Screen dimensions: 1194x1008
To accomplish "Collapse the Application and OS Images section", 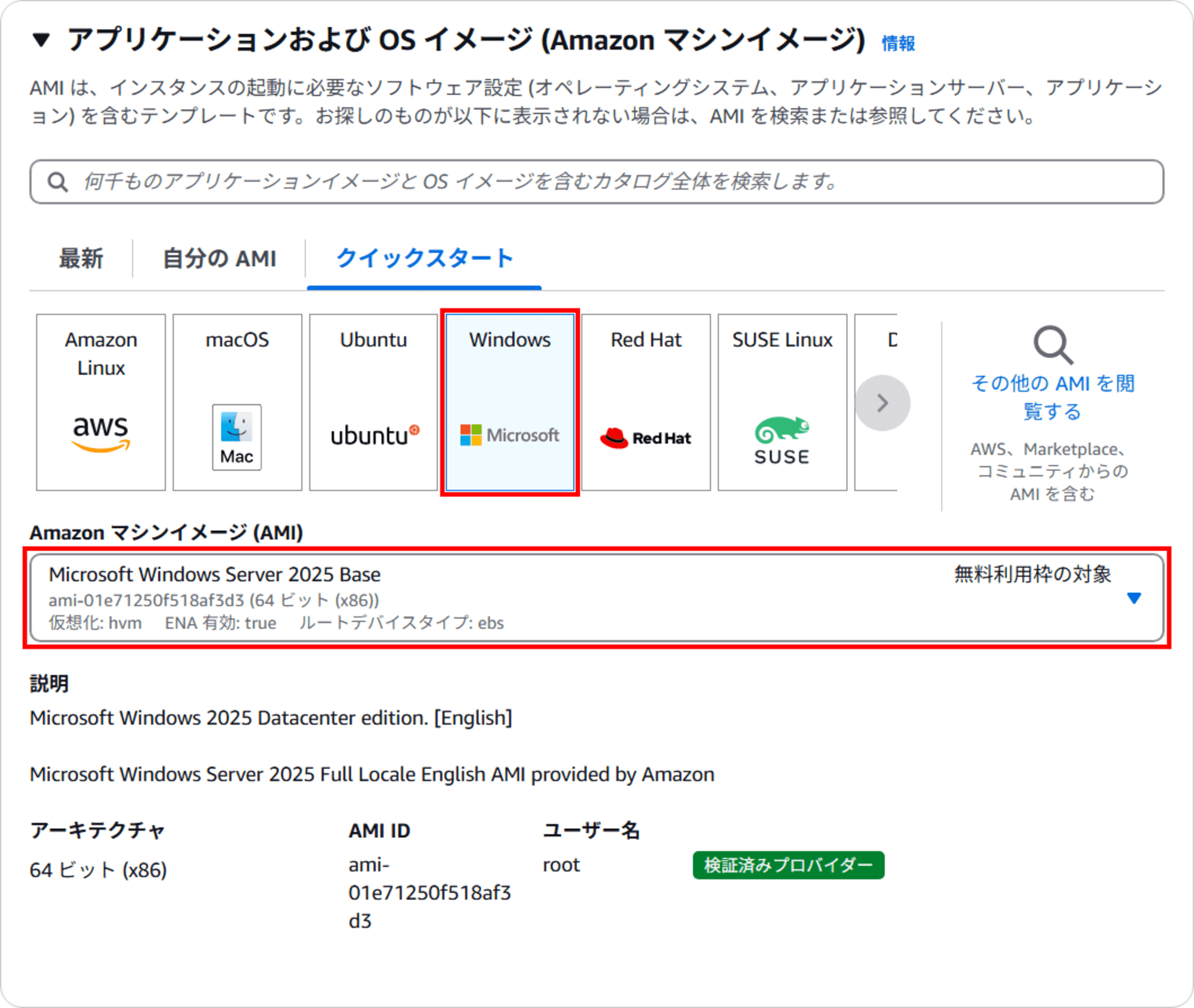I will (41, 41).
